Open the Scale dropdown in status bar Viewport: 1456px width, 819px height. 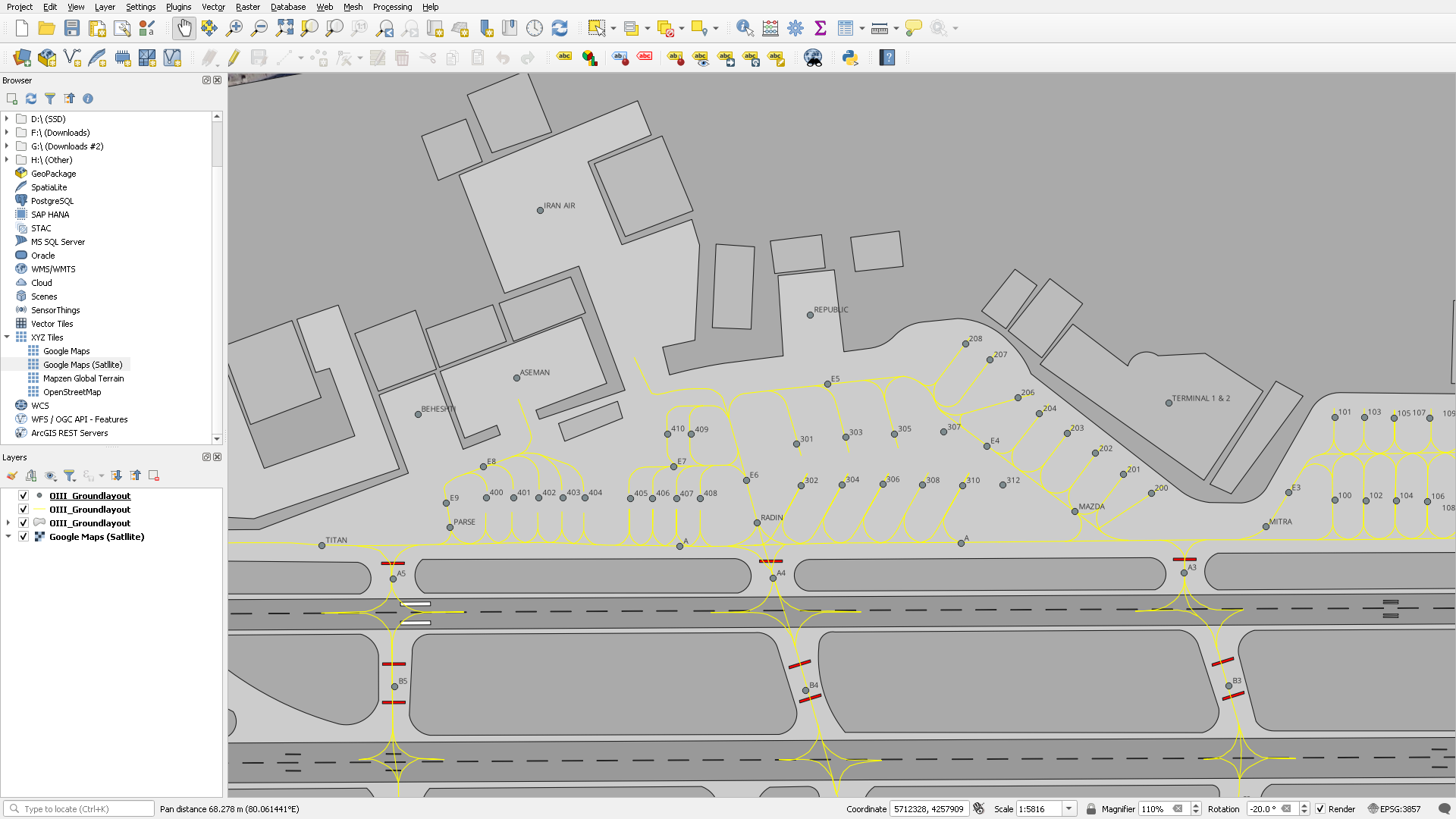point(1068,809)
